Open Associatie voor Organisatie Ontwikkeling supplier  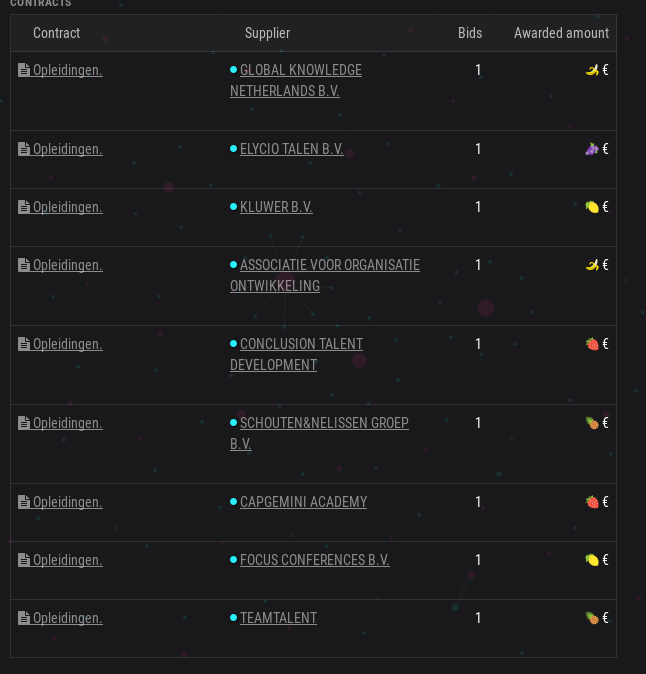(x=325, y=276)
